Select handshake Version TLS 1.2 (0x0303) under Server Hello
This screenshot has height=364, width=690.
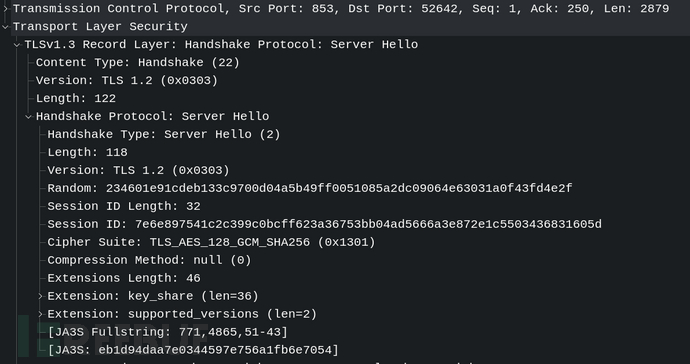[138, 170]
